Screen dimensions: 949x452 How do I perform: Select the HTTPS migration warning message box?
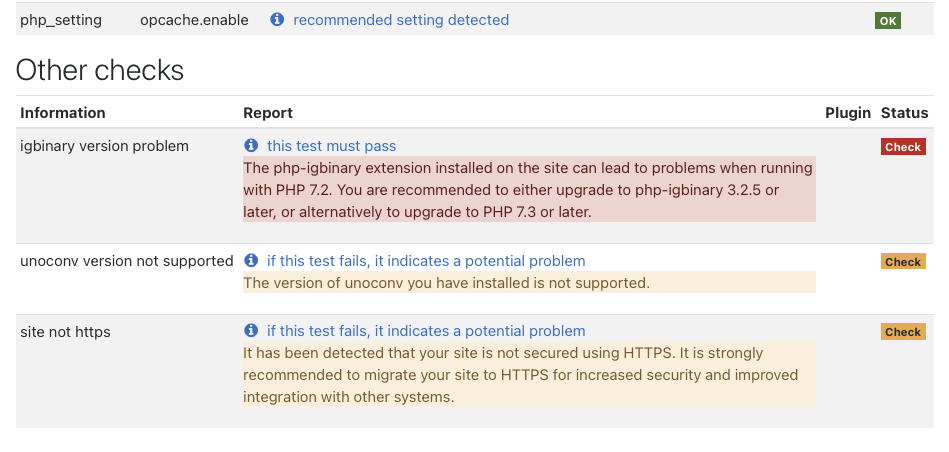[x=530, y=375]
